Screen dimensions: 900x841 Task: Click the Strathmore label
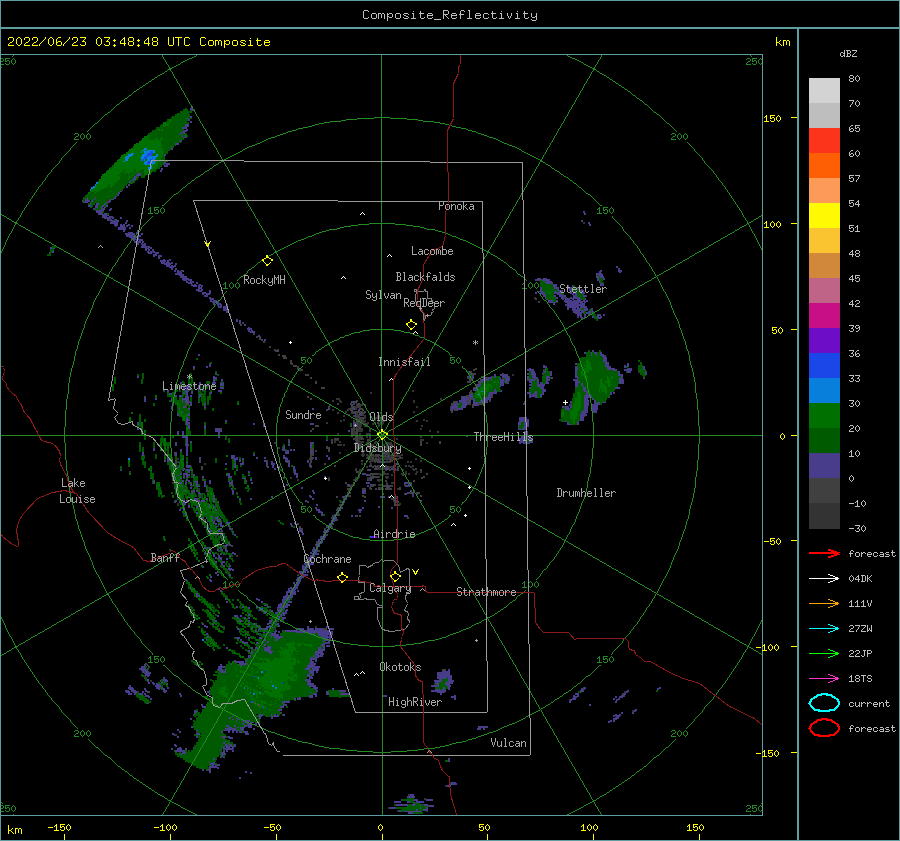pyautogui.click(x=486, y=592)
